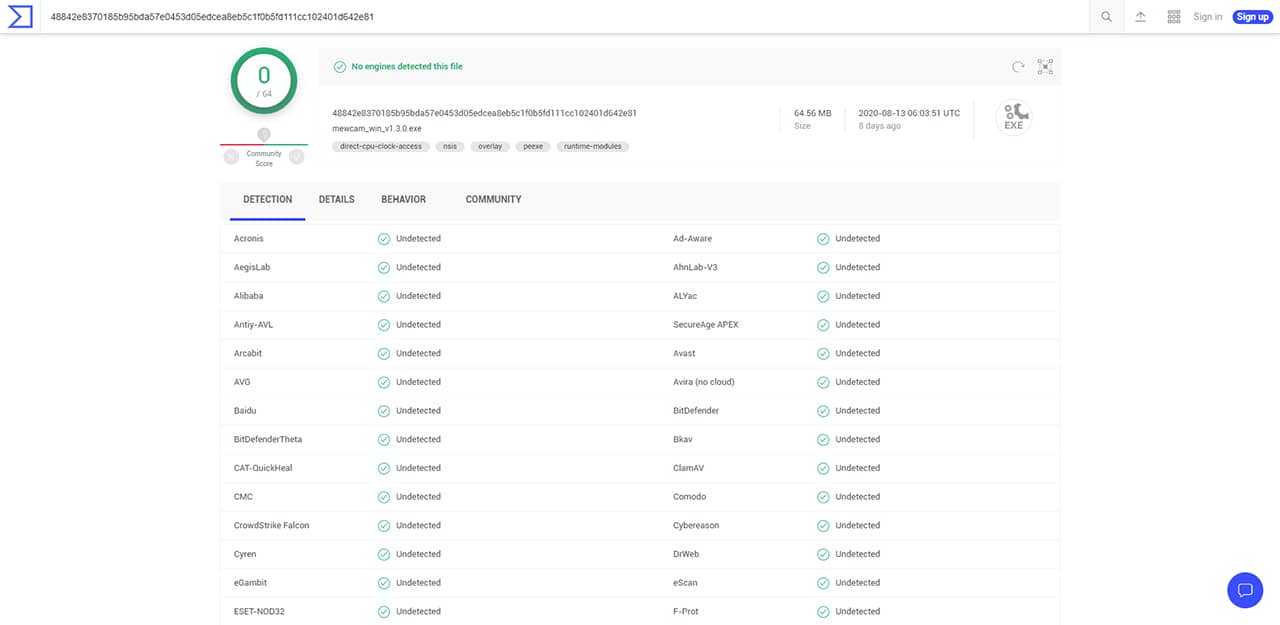Click the checkmark icon in the Comodo row
This screenshot has height=625, width=1280.
(823, 497)
